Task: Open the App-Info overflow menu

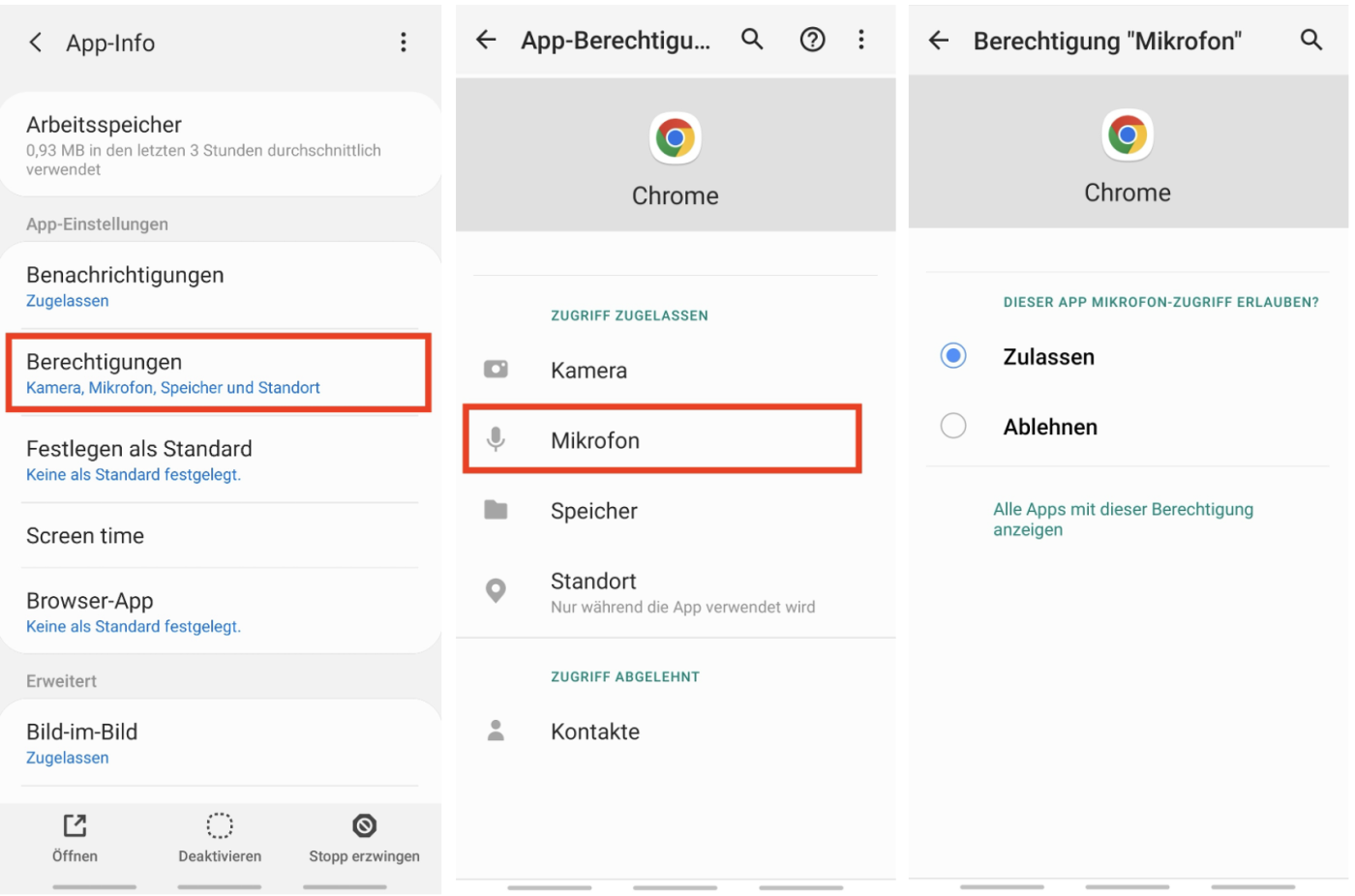Action: point(404,42)
